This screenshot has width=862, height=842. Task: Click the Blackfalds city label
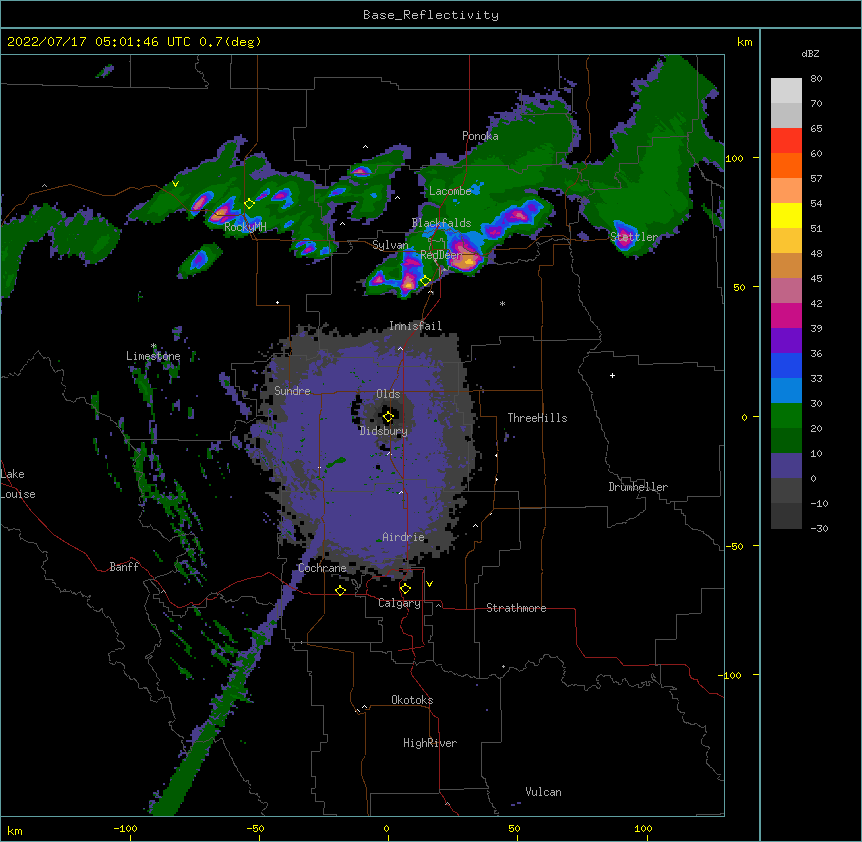pyautogui.click(x=441, y=223)
